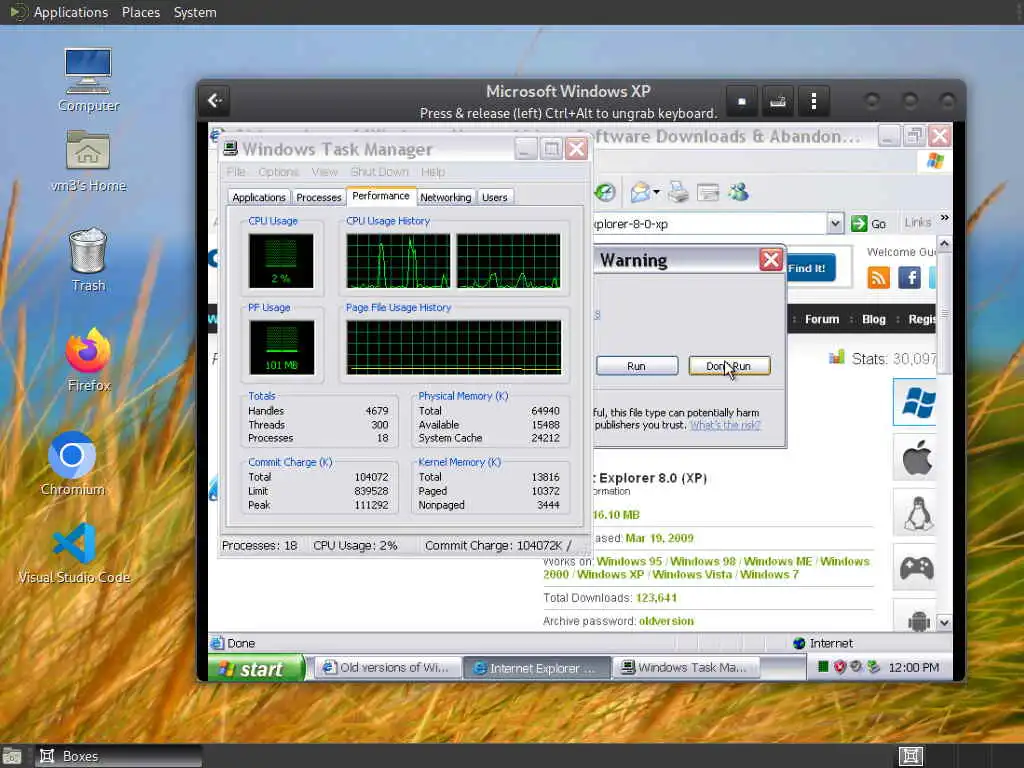Click the Boxes entry in bottom panel

pos(118,756)
